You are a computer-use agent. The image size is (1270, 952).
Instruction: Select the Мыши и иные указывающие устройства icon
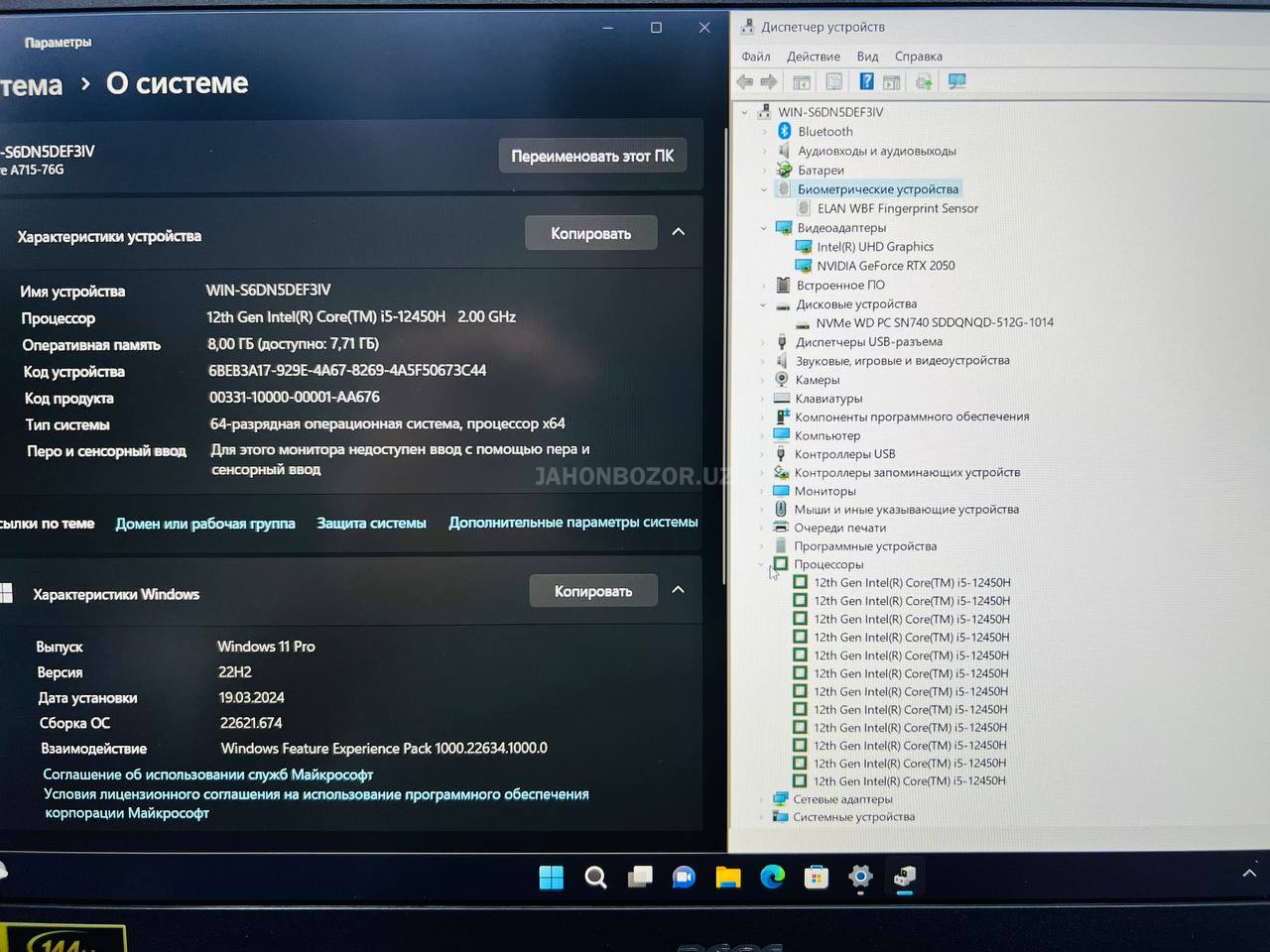coord(781,509)
